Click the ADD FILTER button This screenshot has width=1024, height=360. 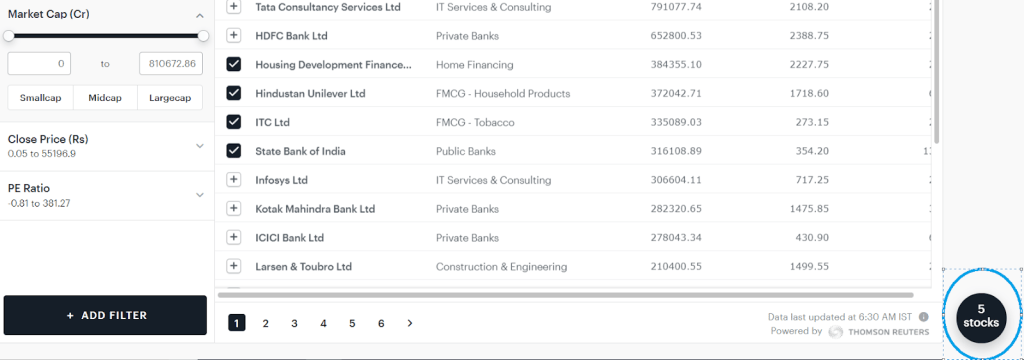pyautogui.click(x=105, y=315)
